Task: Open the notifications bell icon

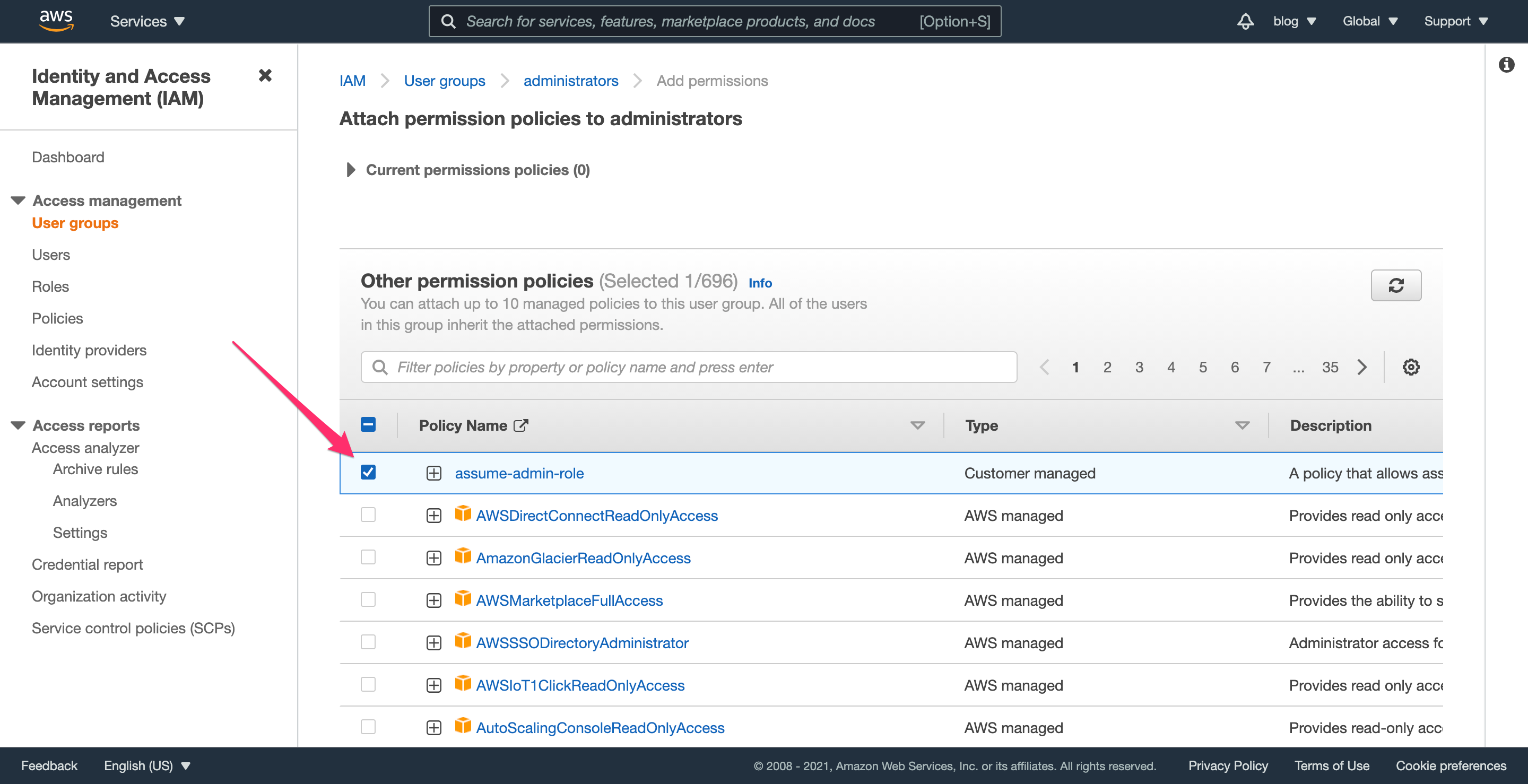Action: point(1245,21)
